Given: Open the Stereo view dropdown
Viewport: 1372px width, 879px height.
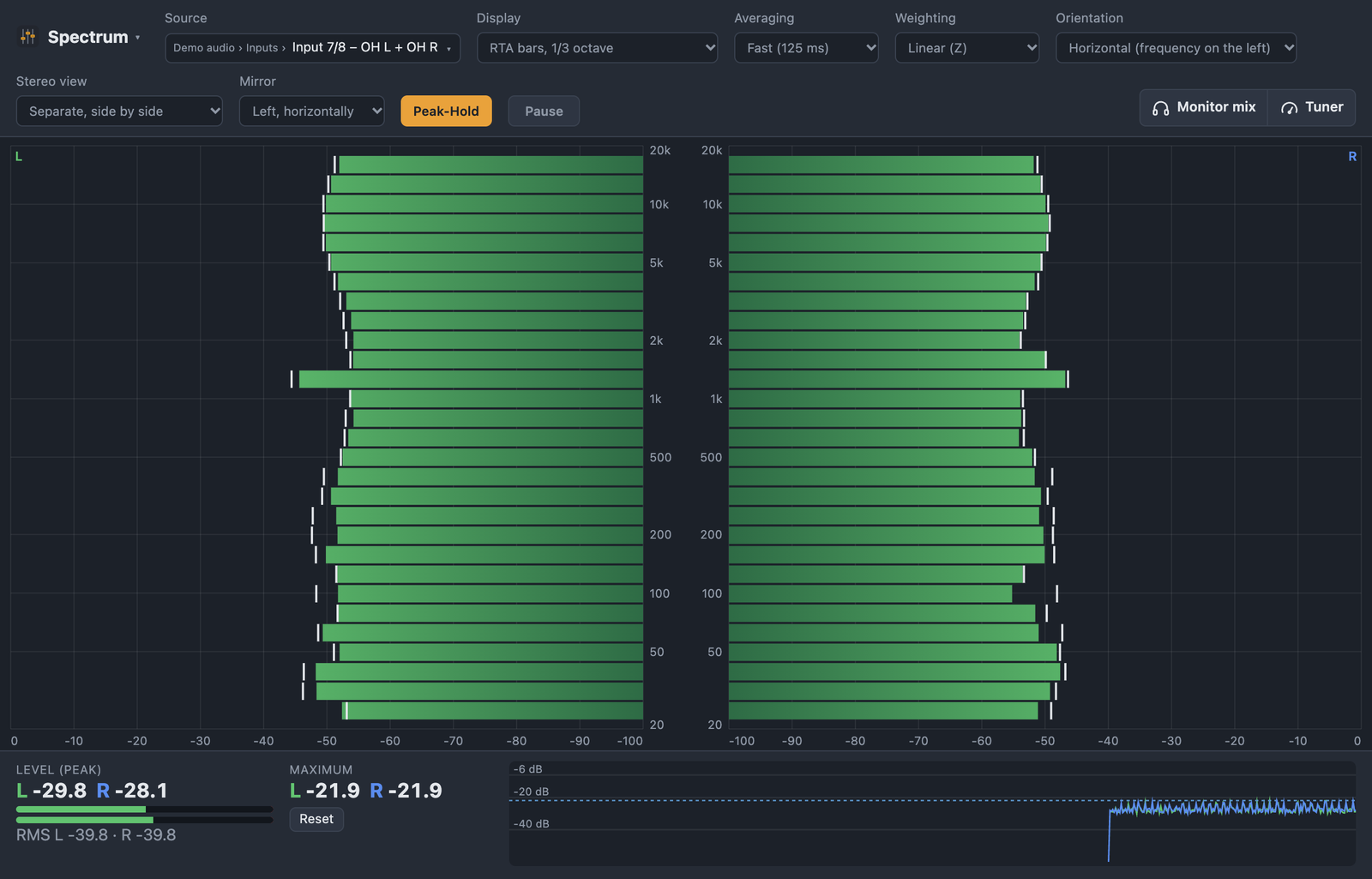Looking at the screenshot, I should [x=119, y=111].
